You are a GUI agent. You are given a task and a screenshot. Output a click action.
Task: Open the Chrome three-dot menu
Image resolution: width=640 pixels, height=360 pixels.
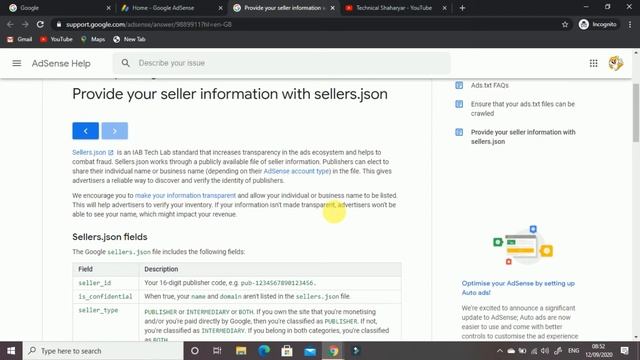pos(630,24)
